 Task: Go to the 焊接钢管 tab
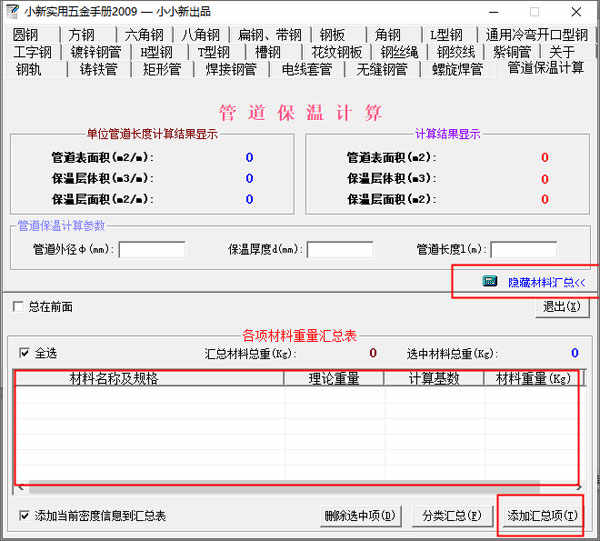tap(231, 70)
